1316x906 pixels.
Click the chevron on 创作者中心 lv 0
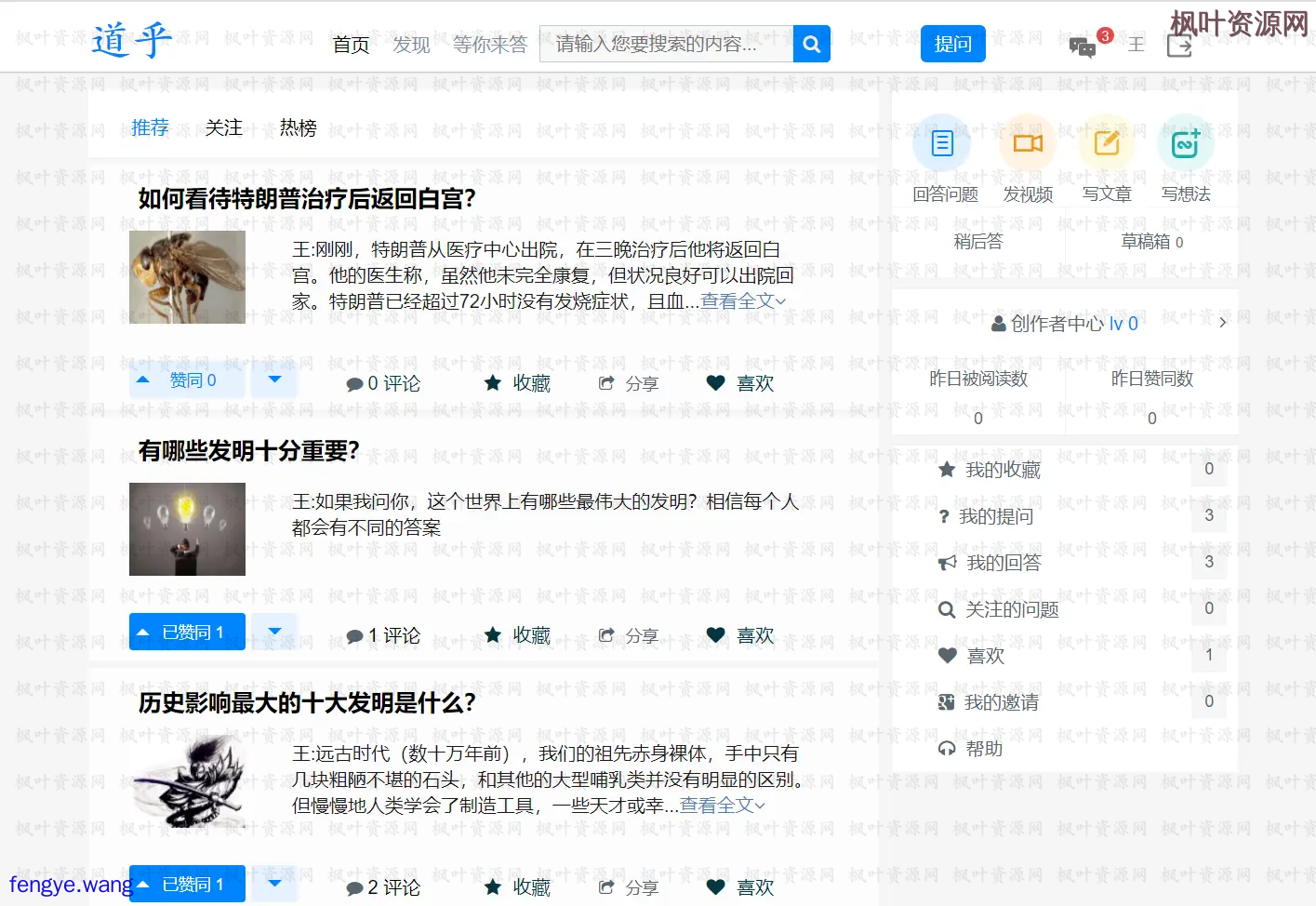[1222, 323]
